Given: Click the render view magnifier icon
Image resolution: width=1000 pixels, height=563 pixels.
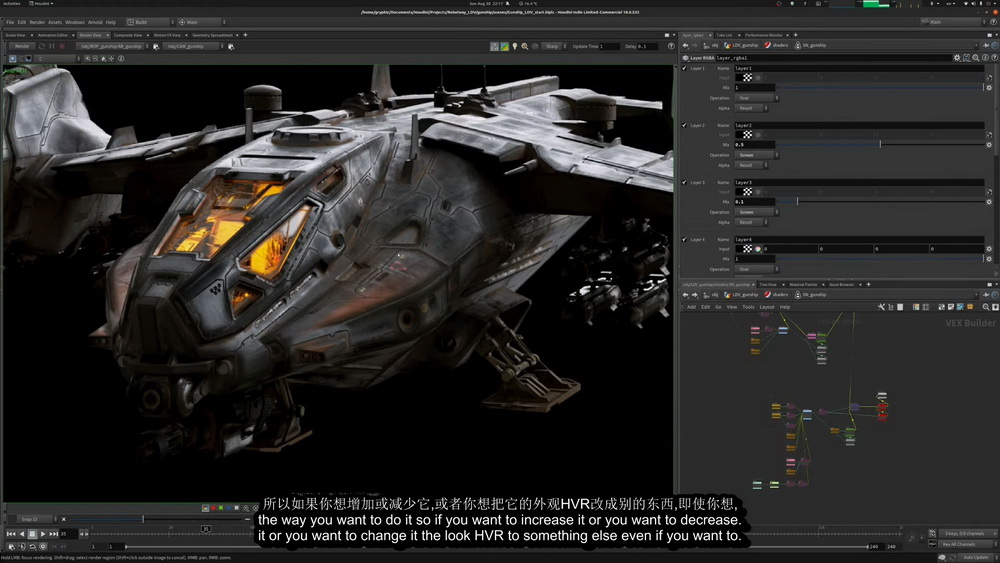Looking at the screenshot, I should click(x=525, y=47).
